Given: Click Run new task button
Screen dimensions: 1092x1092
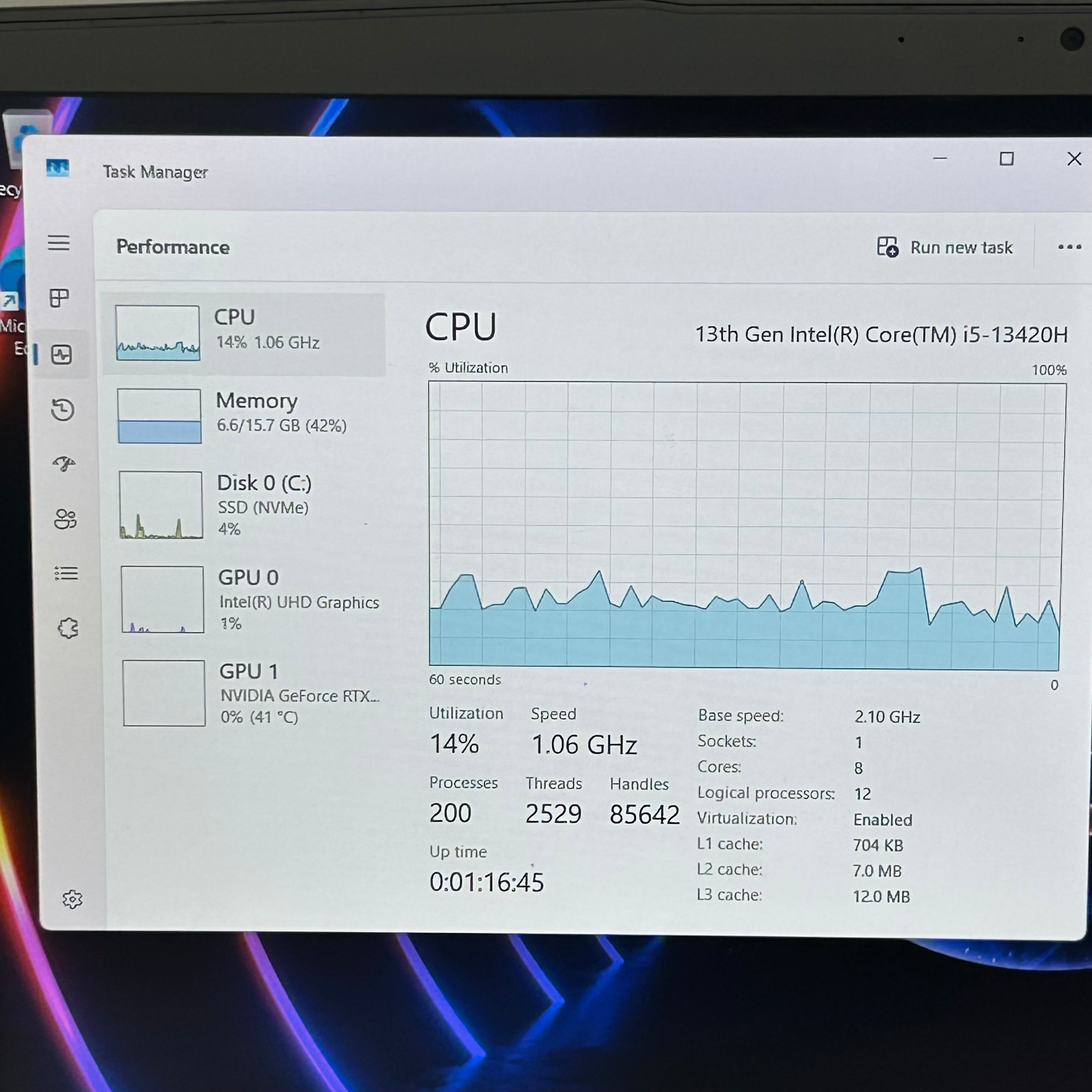Looking at the screenshot, I should pos(944,247).
